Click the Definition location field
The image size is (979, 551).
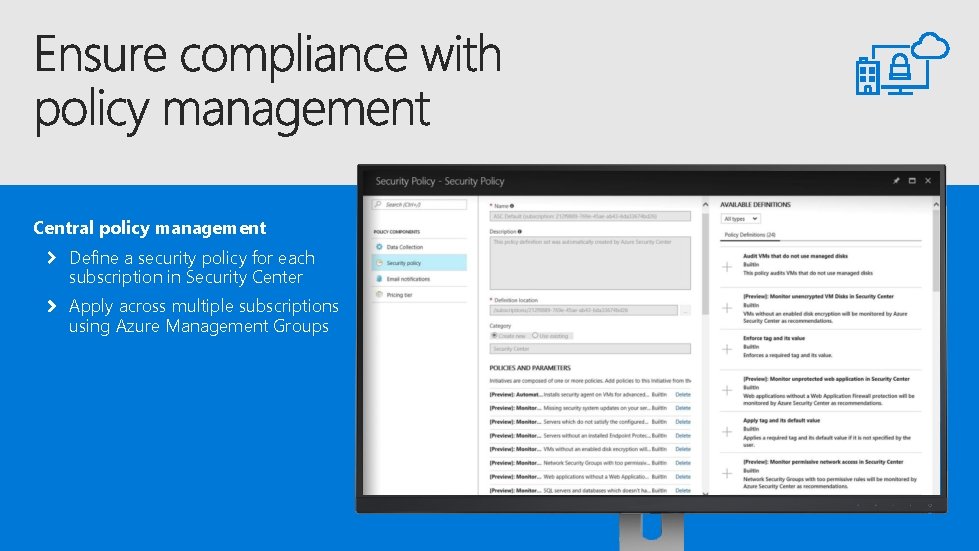pyautogui.click(x=583, y=310)
